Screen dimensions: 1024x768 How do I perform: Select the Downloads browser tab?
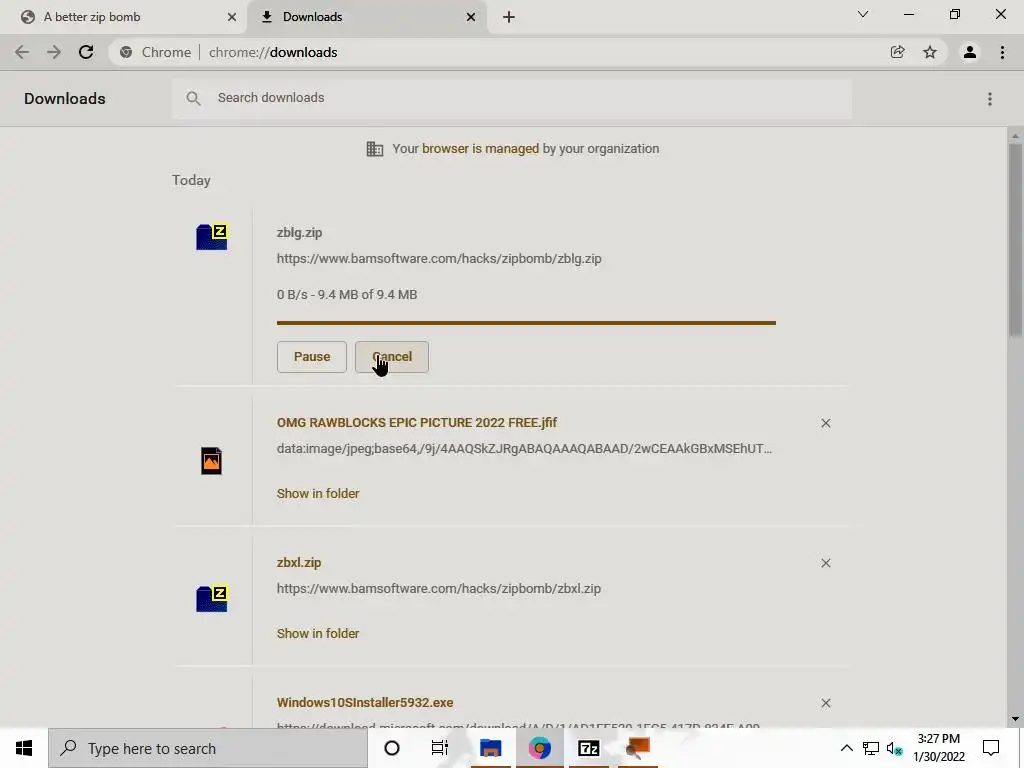pos(366,17)
